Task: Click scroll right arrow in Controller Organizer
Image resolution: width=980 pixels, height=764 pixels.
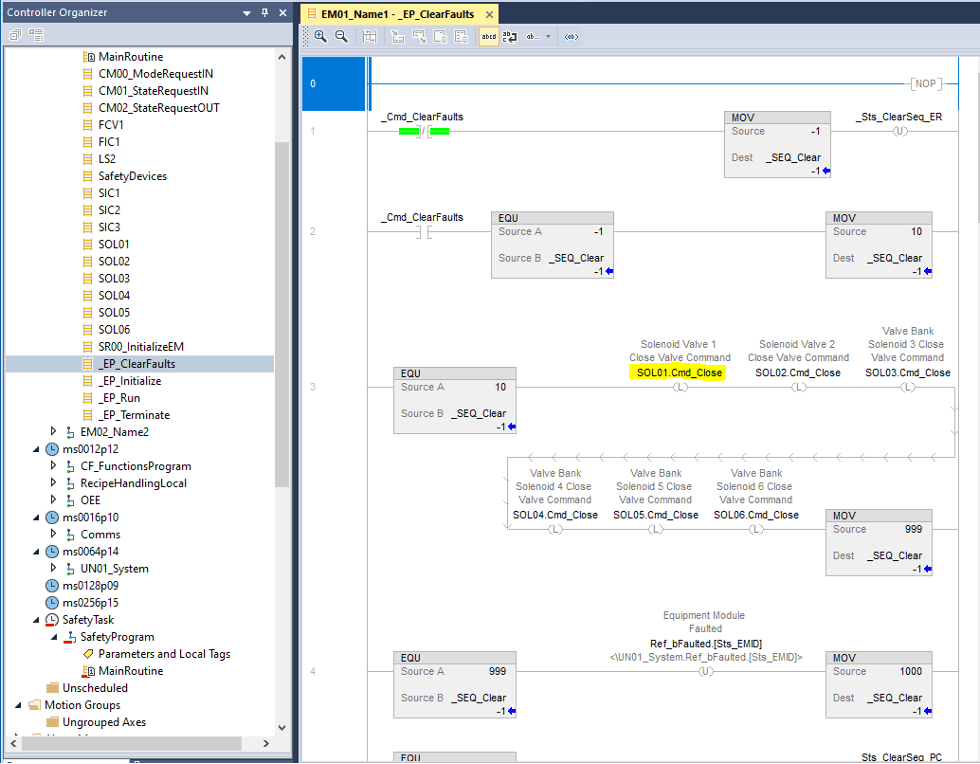Action: coord(266,743)
